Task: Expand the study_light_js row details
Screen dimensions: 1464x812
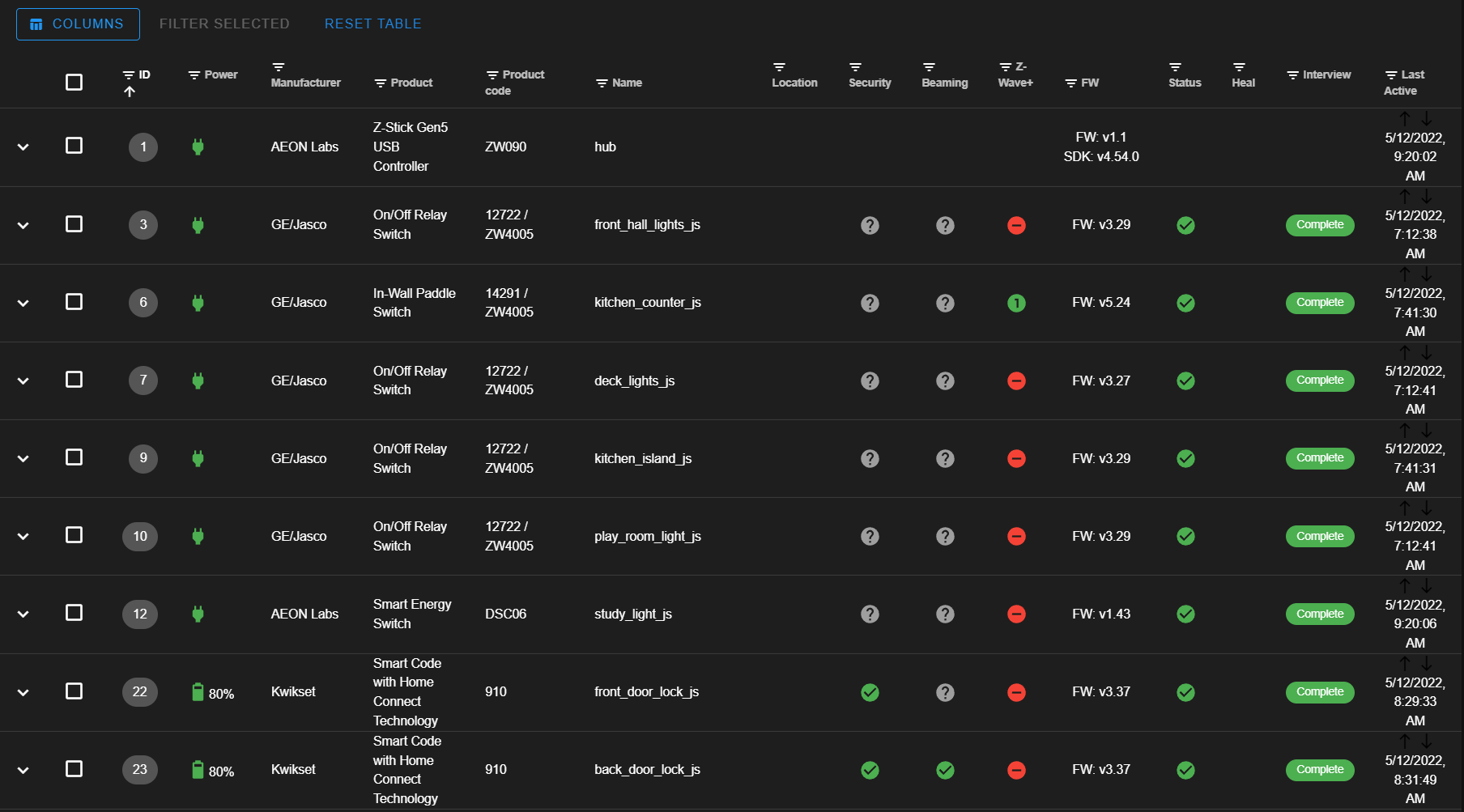Action: point(23,614)
